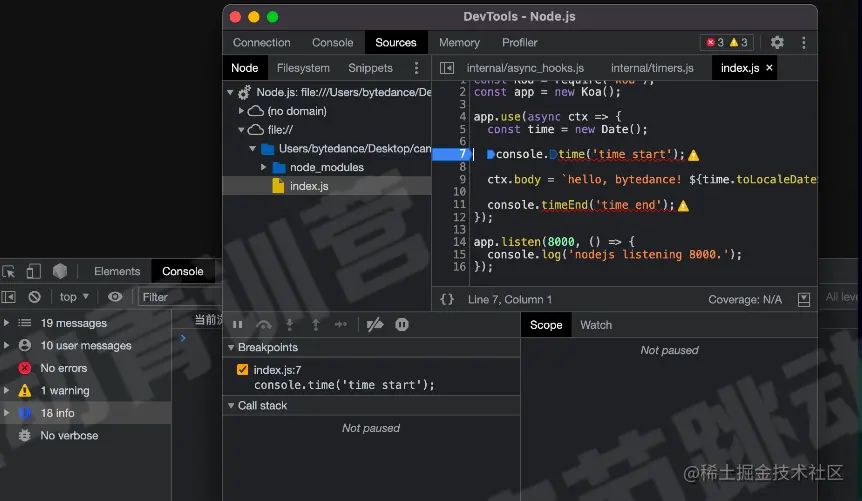Focus the console Filter field
Screen dimensions: 862x501
[180, 297]
